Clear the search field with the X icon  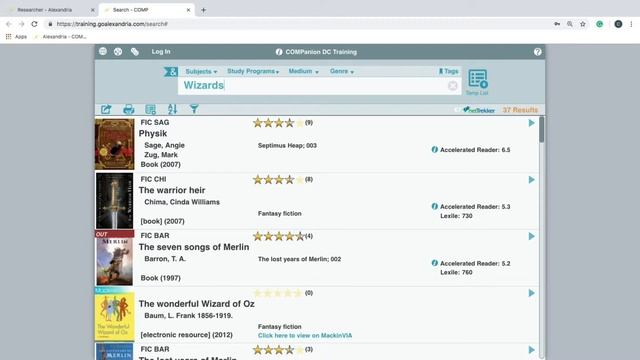(453, 86)
